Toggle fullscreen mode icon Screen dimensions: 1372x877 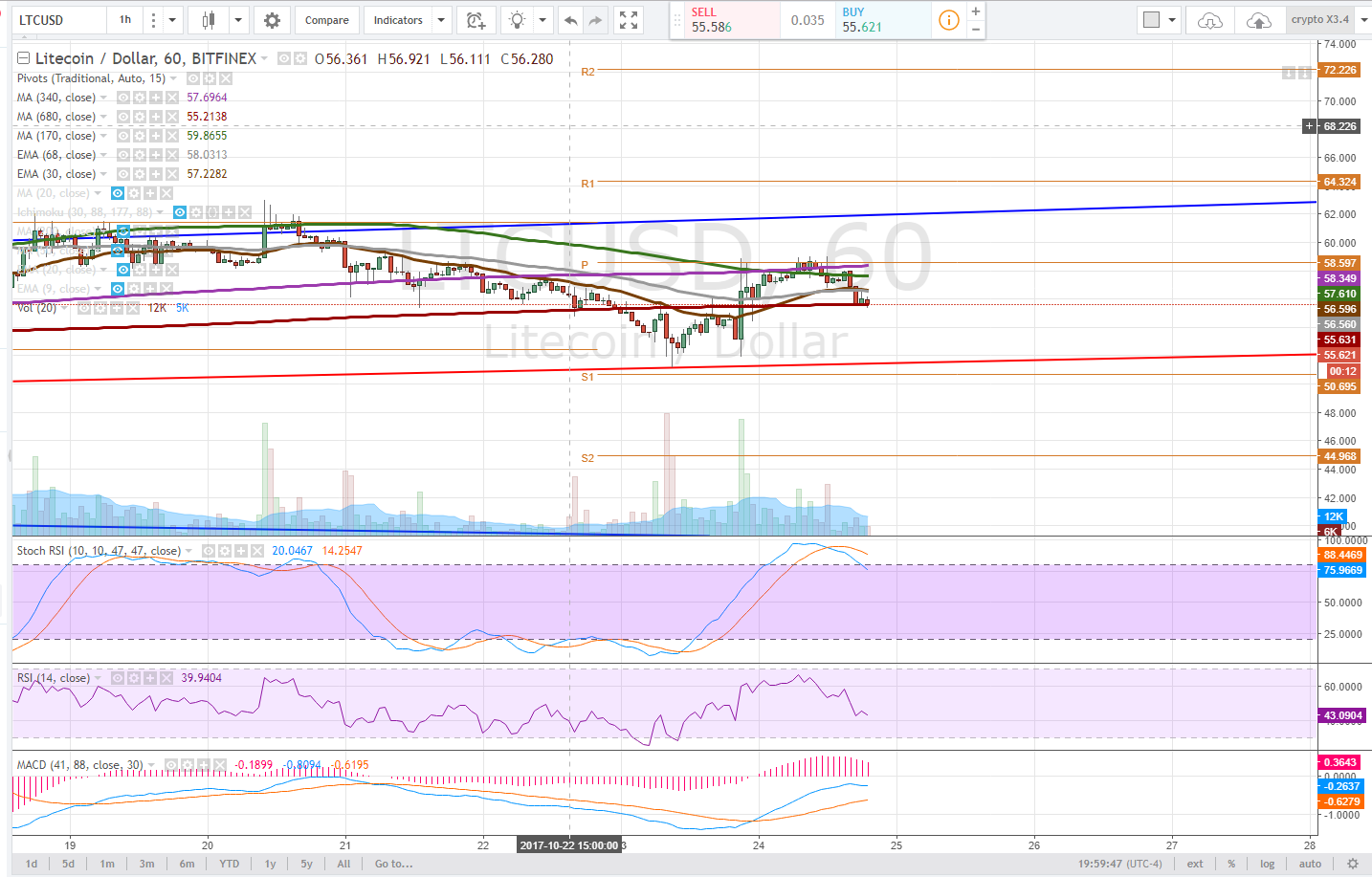pyautogui.click(x=629, y=20)
